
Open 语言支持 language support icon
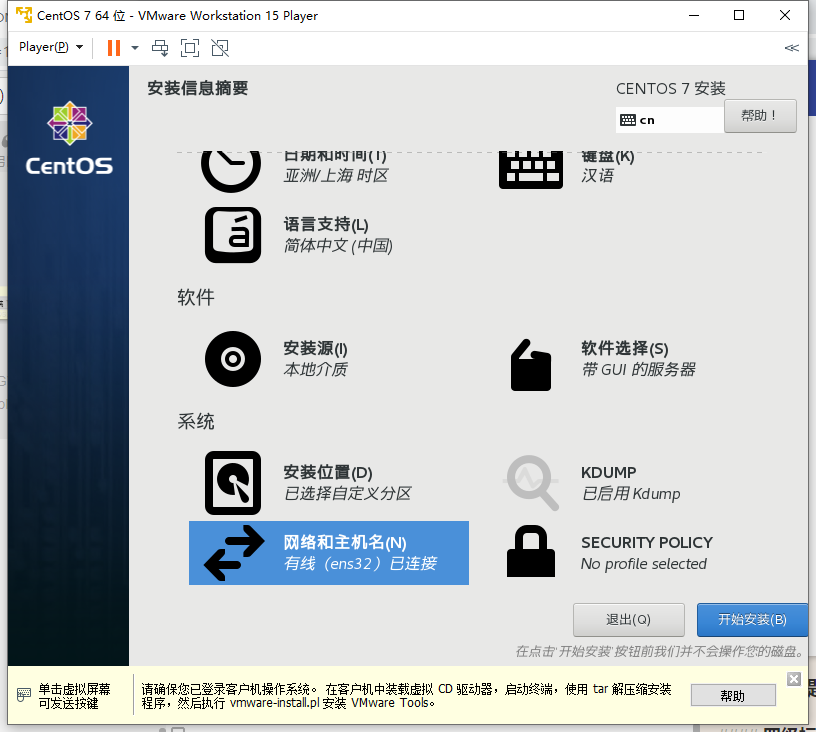pyautogui.click(x=233, y=235)
